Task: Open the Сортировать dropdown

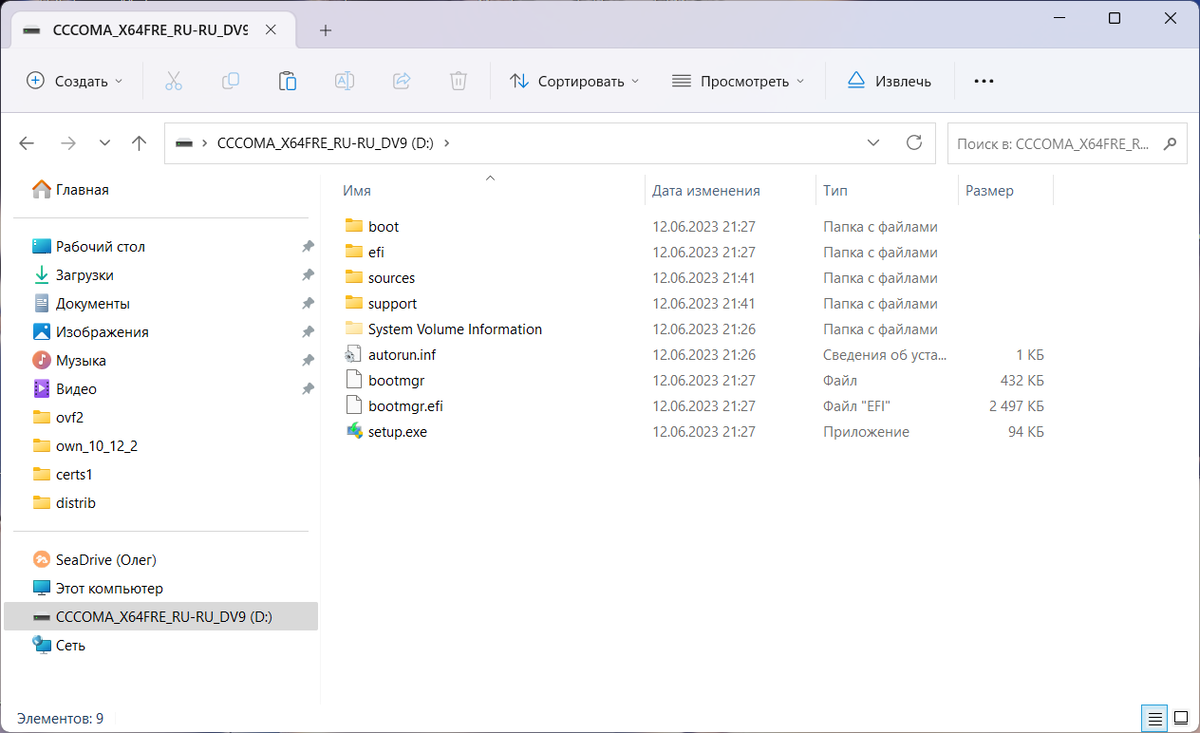Action: point(574,81)
